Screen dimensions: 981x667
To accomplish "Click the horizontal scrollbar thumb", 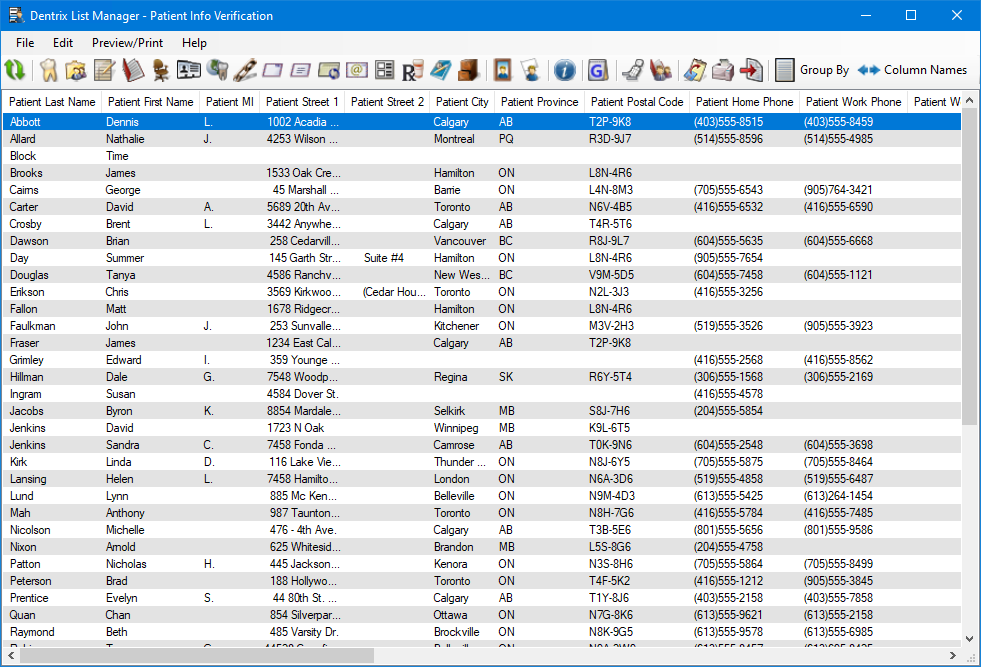I will tap(197, 655).
